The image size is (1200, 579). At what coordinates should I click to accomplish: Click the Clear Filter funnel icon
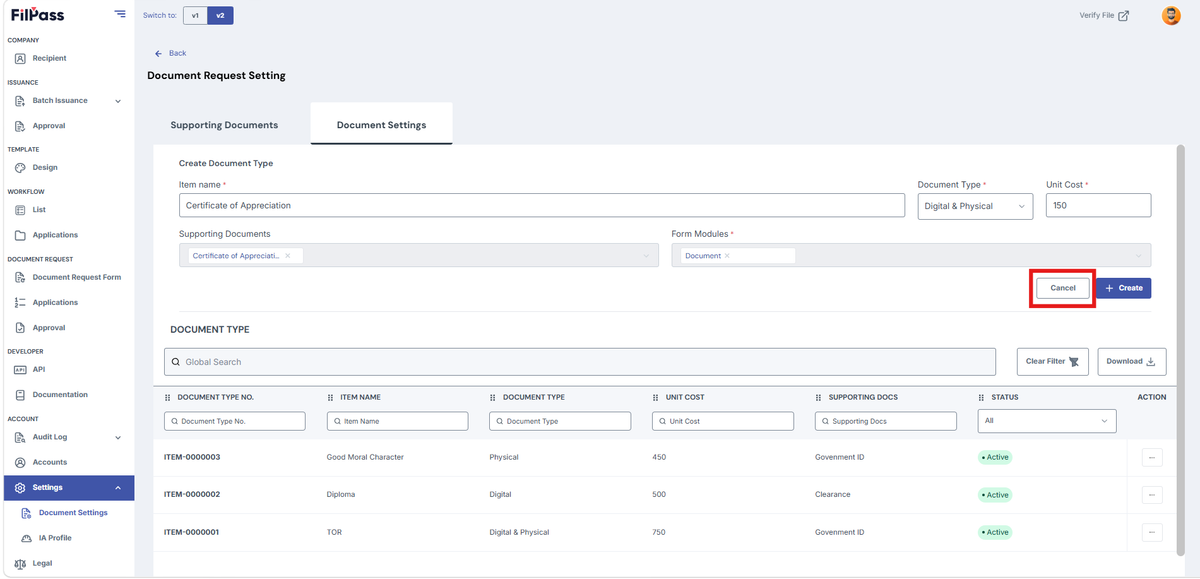tap(1074, 362)
